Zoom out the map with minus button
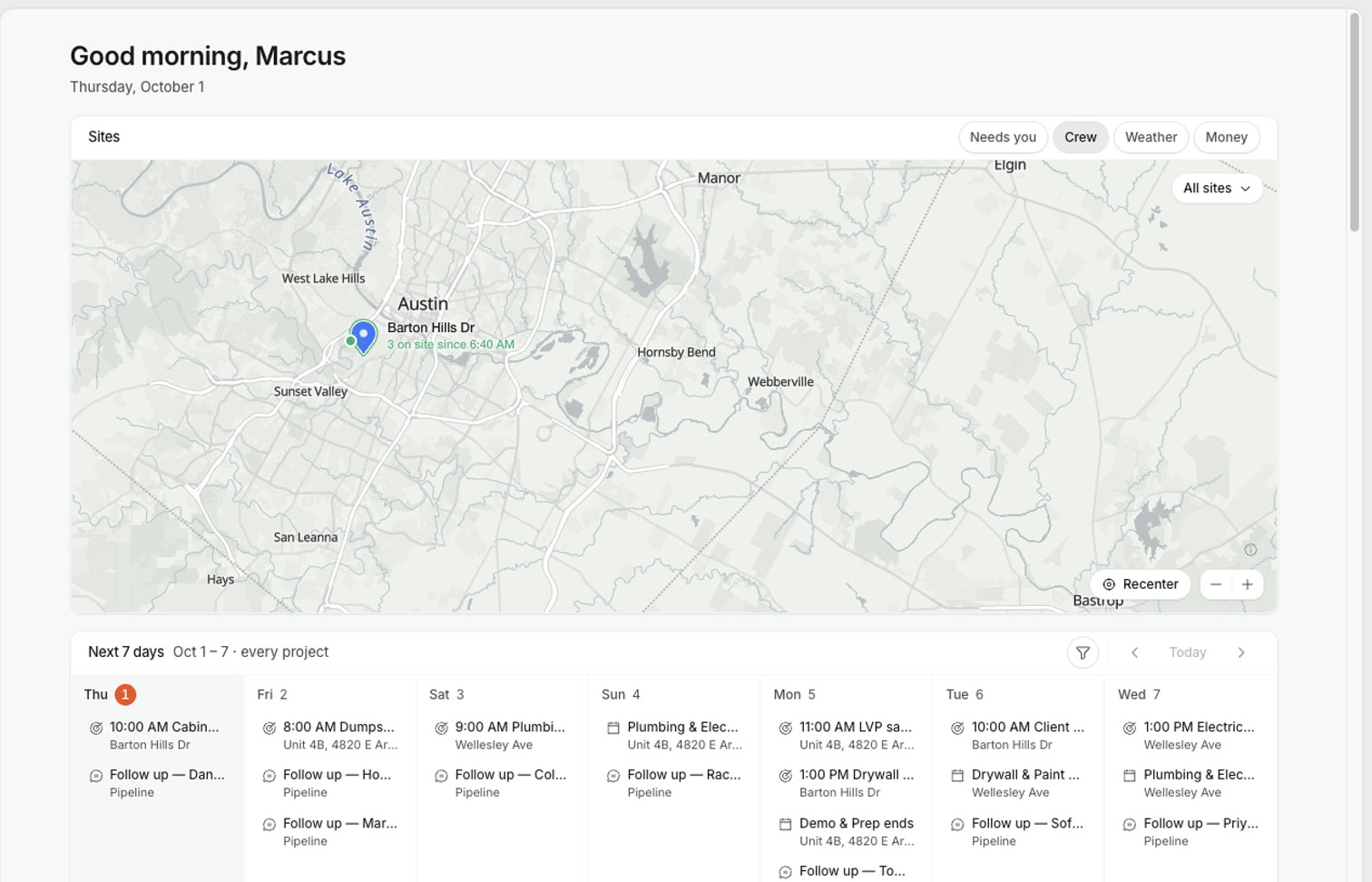This screenshot has width=1372, height=882. (1216, 584)
